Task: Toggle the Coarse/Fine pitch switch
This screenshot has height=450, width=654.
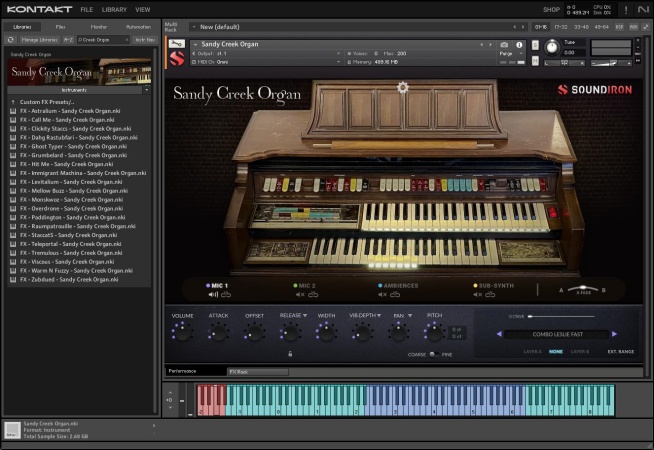Action: pos(433,354)
